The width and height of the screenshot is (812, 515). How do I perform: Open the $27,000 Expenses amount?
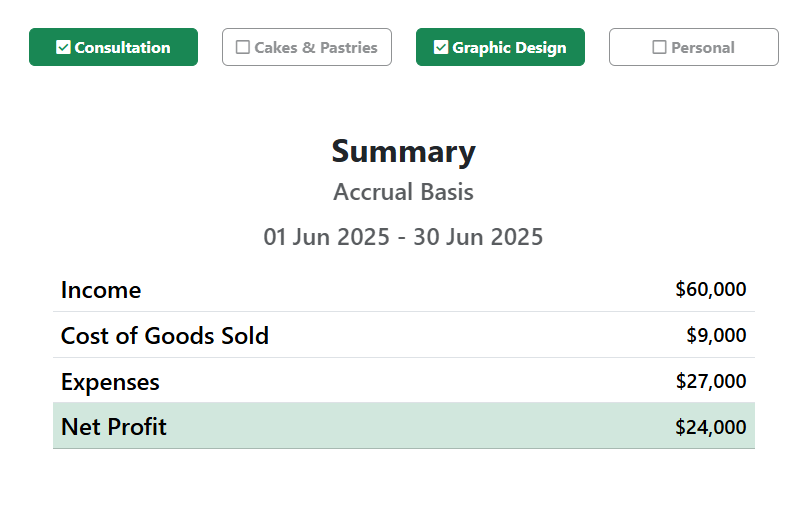click(x=710, y=382)
